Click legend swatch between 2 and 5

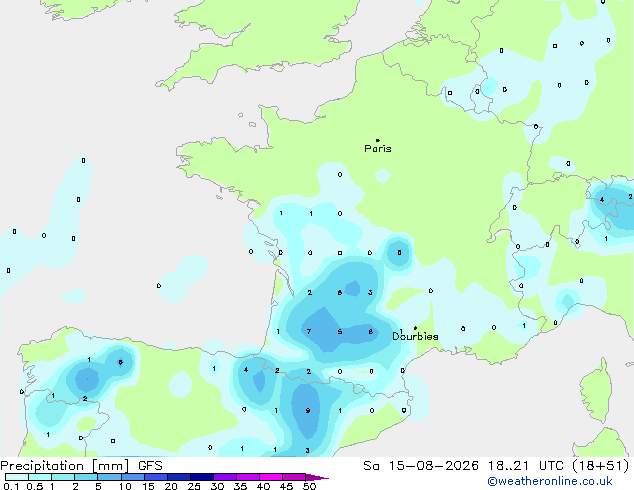tap(86, 477)
